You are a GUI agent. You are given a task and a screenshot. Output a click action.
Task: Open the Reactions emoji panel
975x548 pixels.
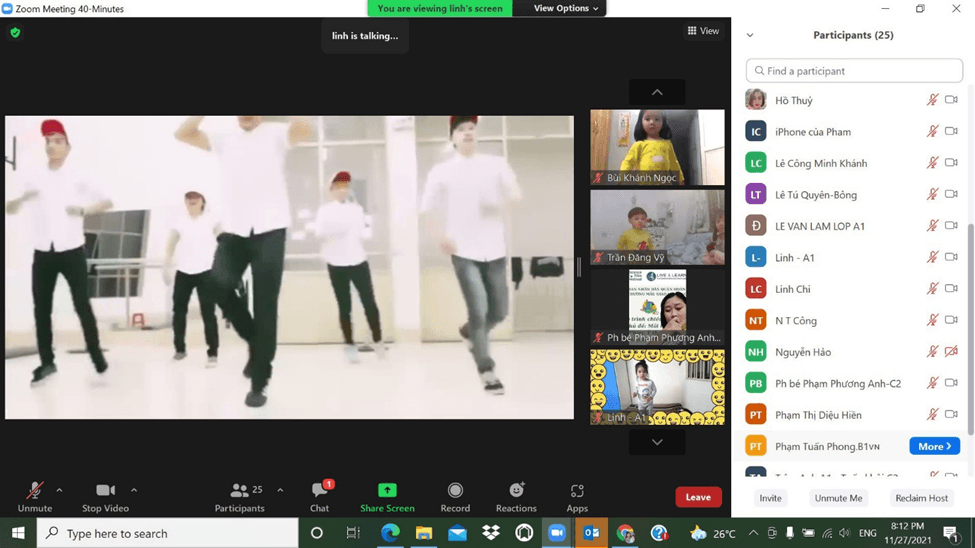(516, 491)
